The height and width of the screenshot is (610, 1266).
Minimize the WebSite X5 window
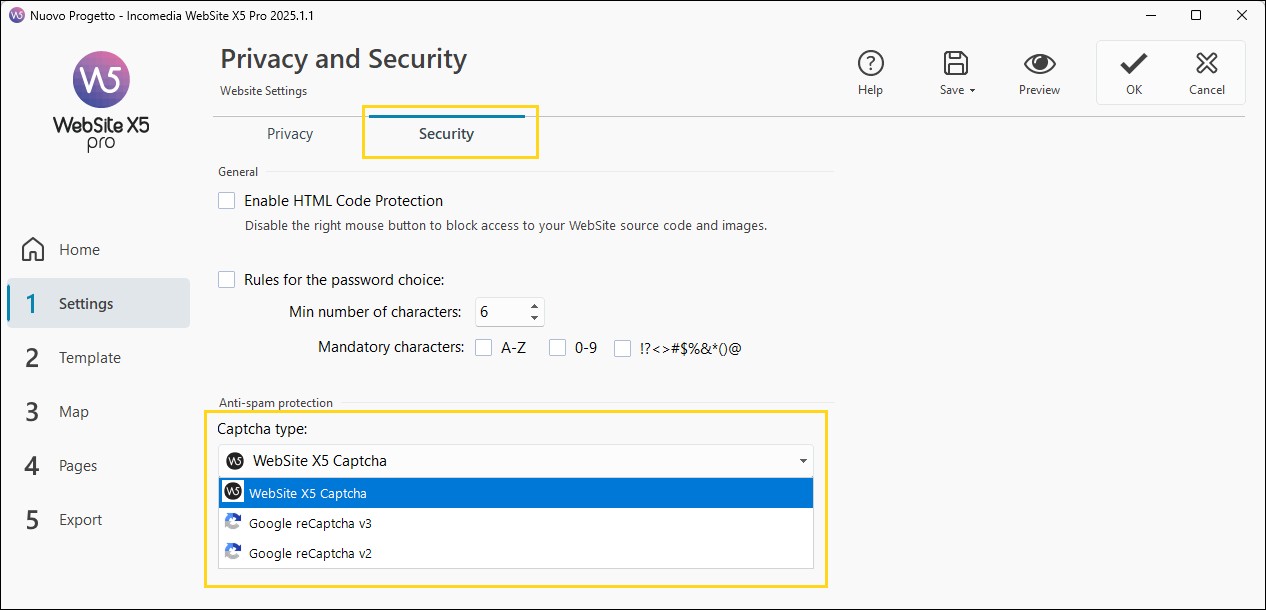point(1150,16)
